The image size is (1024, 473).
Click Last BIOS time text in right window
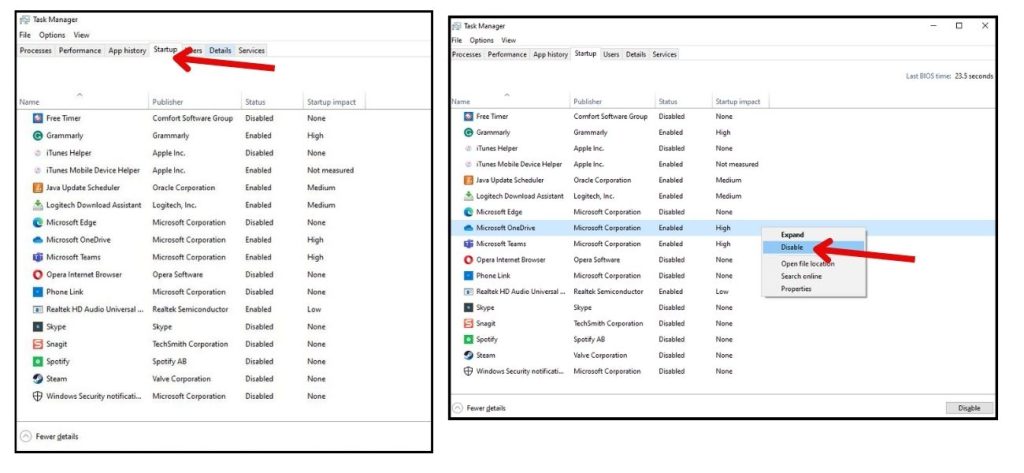[x=949, y=76]
